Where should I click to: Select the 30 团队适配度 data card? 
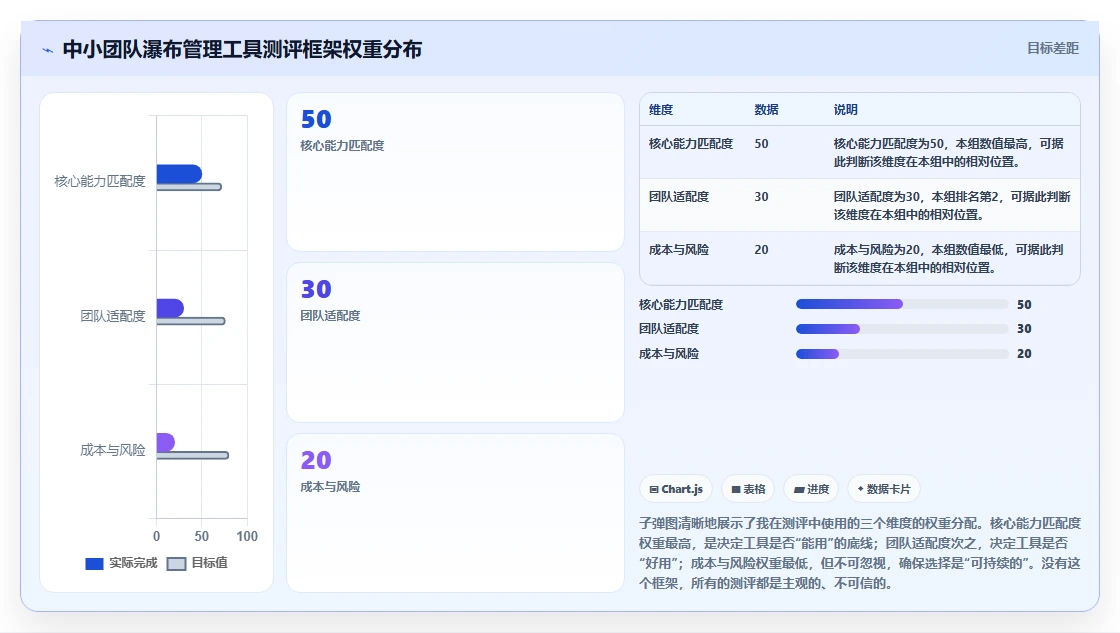[x=455, y=342]
